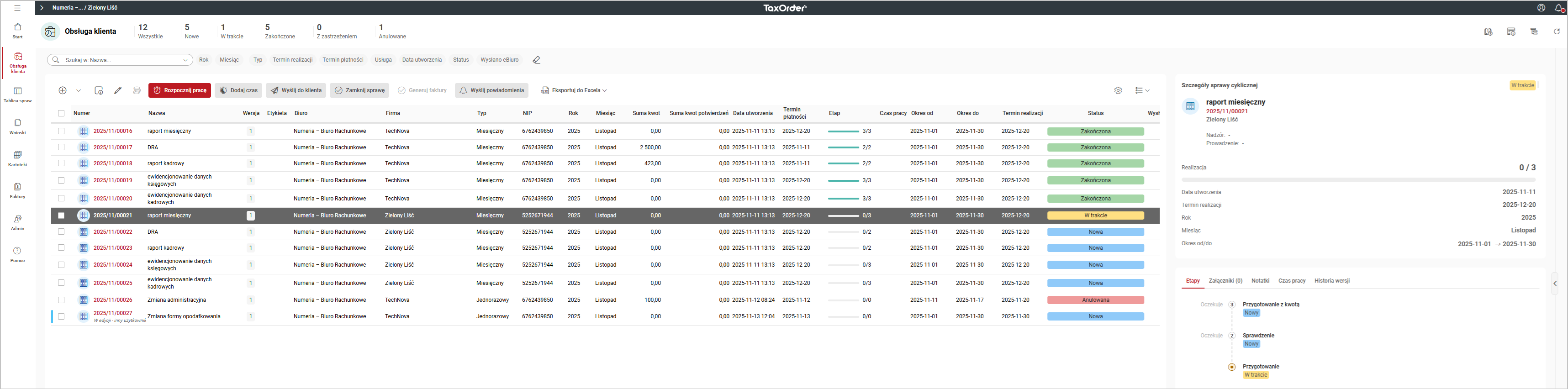This screenshot has height=389, width=1568.
Task: Switch to the Notatki tab
Action: click(1260, 281)
